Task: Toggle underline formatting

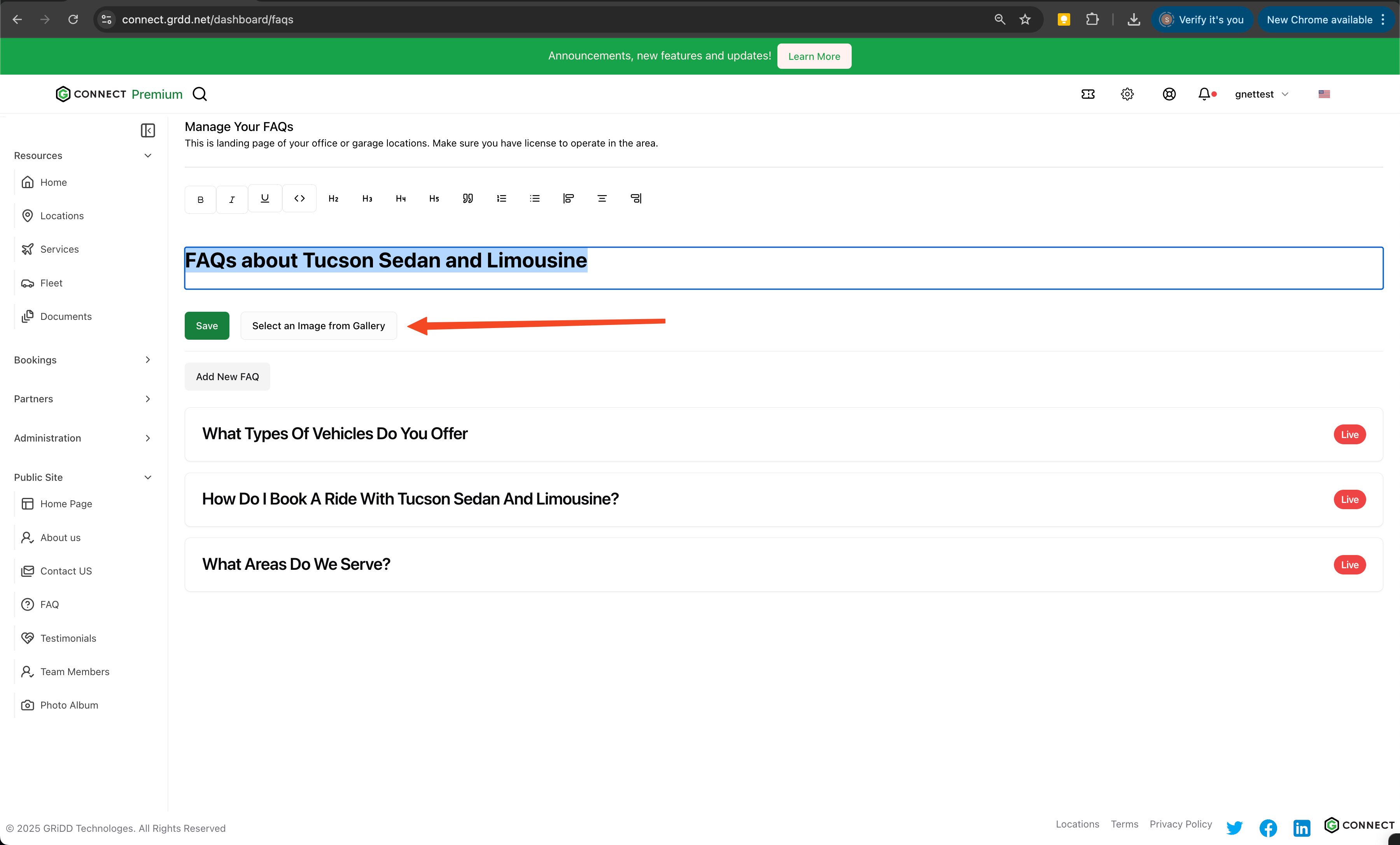Action: coord(265,198)
